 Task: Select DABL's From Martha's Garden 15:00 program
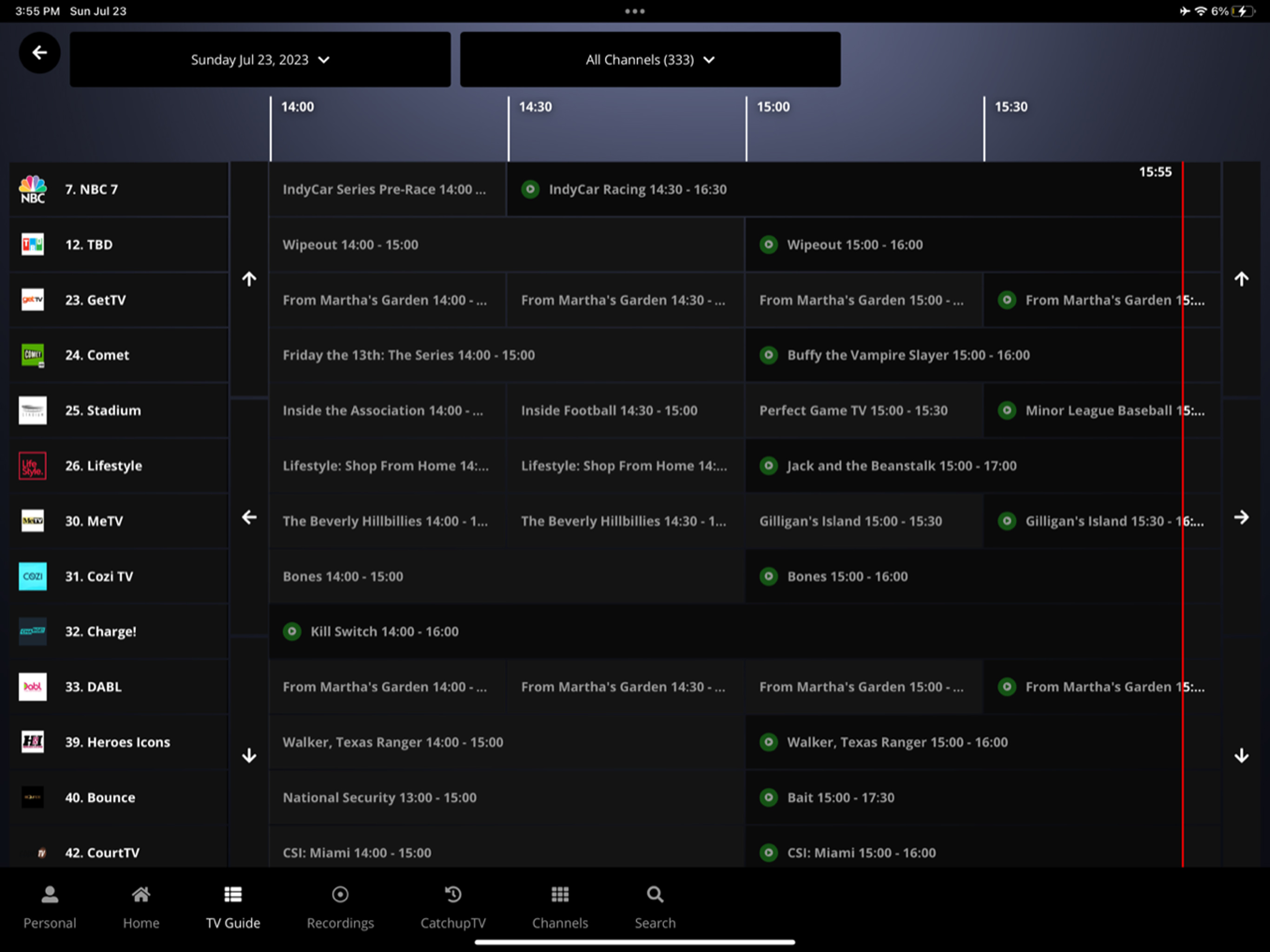click(x=864, y=687)
